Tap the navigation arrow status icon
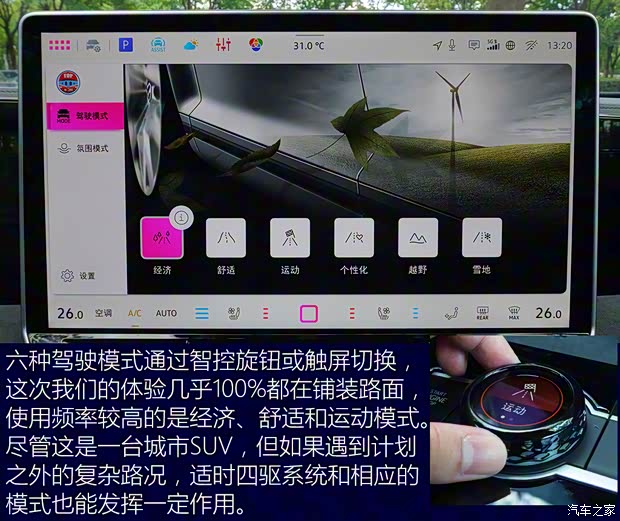The image size is (620, 521). (x=437, y=45)
